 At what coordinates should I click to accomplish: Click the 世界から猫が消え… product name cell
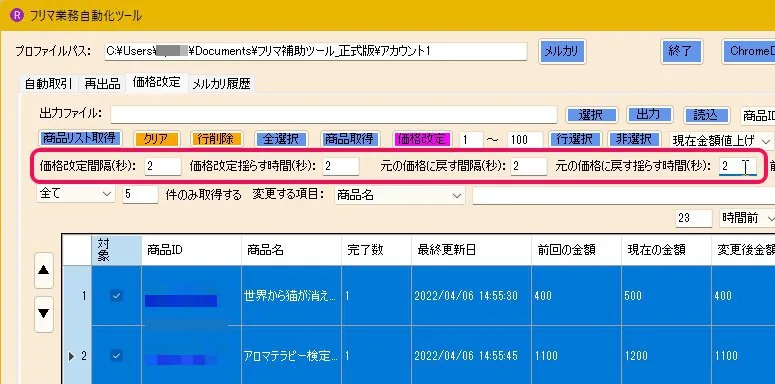292,296
